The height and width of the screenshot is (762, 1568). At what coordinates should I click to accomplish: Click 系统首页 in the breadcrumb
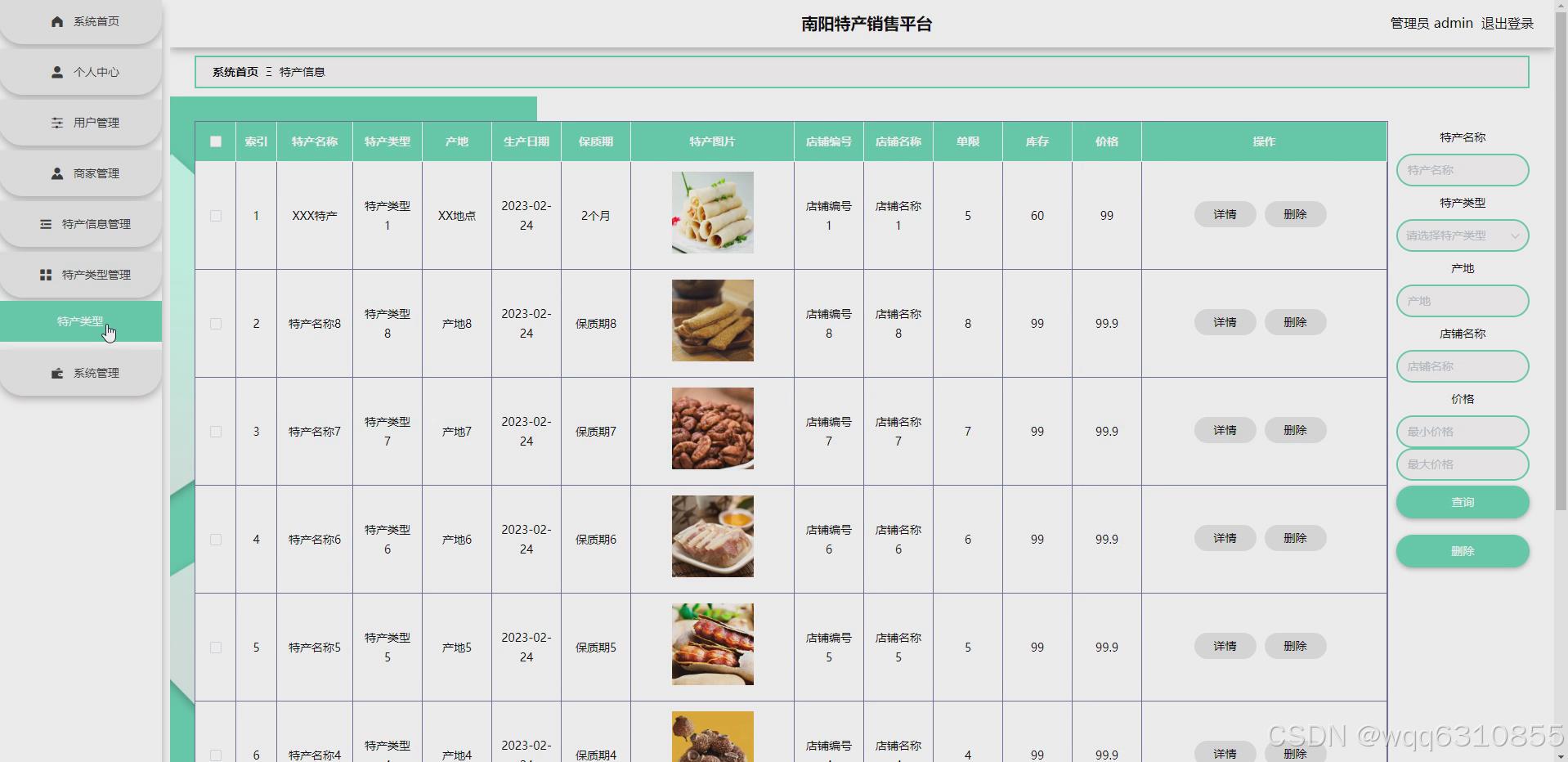coord(235,72)
